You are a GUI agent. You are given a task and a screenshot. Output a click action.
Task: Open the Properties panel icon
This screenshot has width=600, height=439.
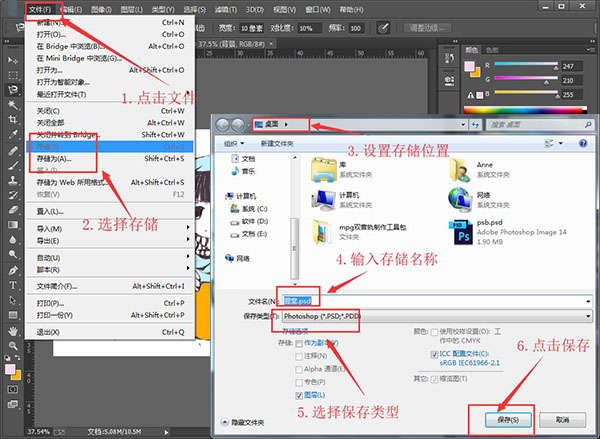coord(450,80)
